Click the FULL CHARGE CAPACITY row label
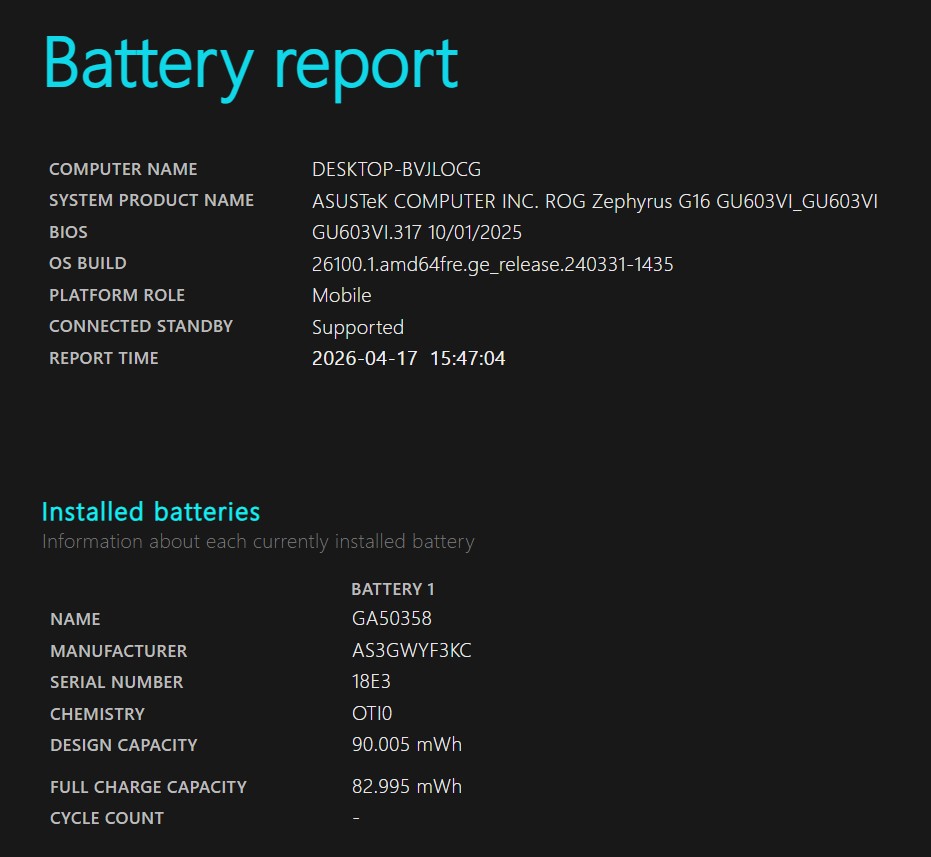931x857 pixels. 148,787
